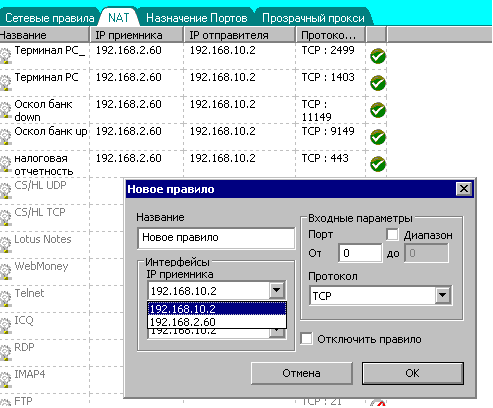This screenshot has width=493, height=408.
Task: Click the Название text field
Action: [x=216, y=238]
